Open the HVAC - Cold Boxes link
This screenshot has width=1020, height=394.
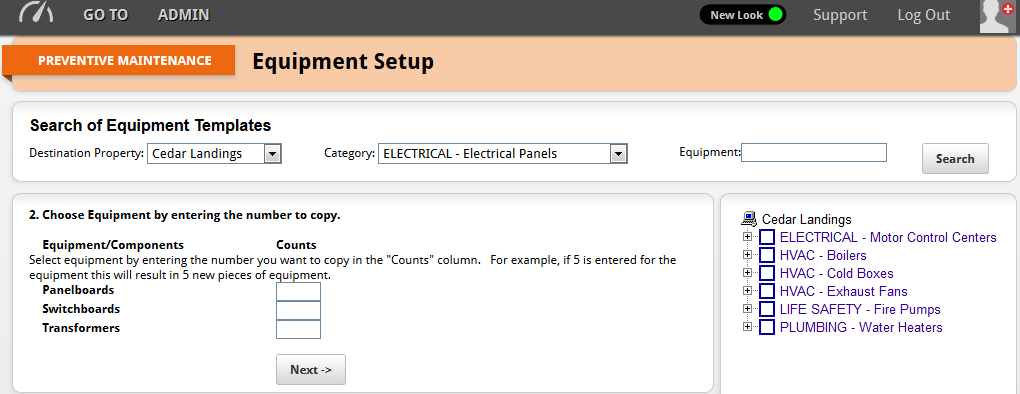click(x=837, y=273)
